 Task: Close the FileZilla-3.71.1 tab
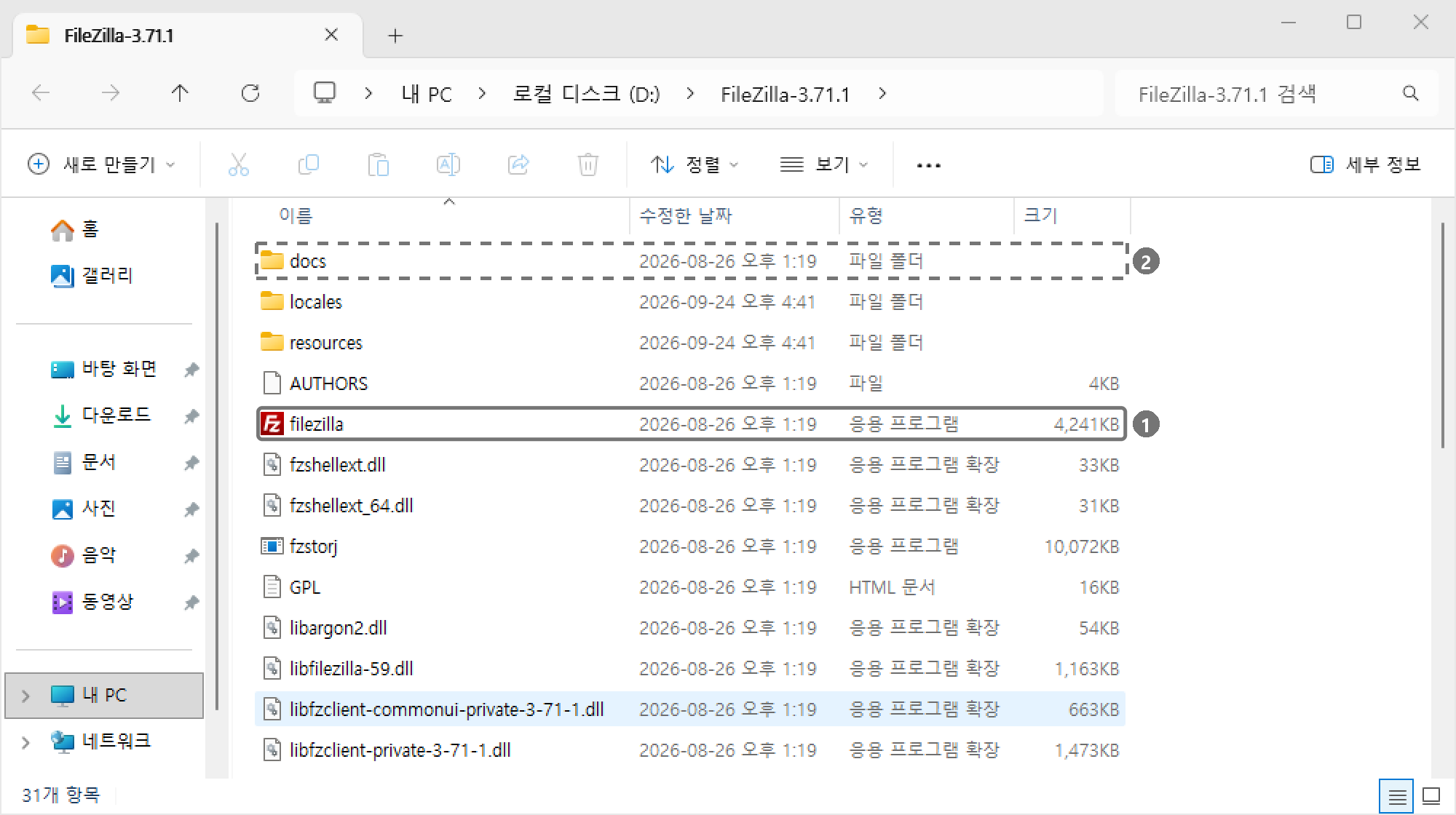point(331,35)
